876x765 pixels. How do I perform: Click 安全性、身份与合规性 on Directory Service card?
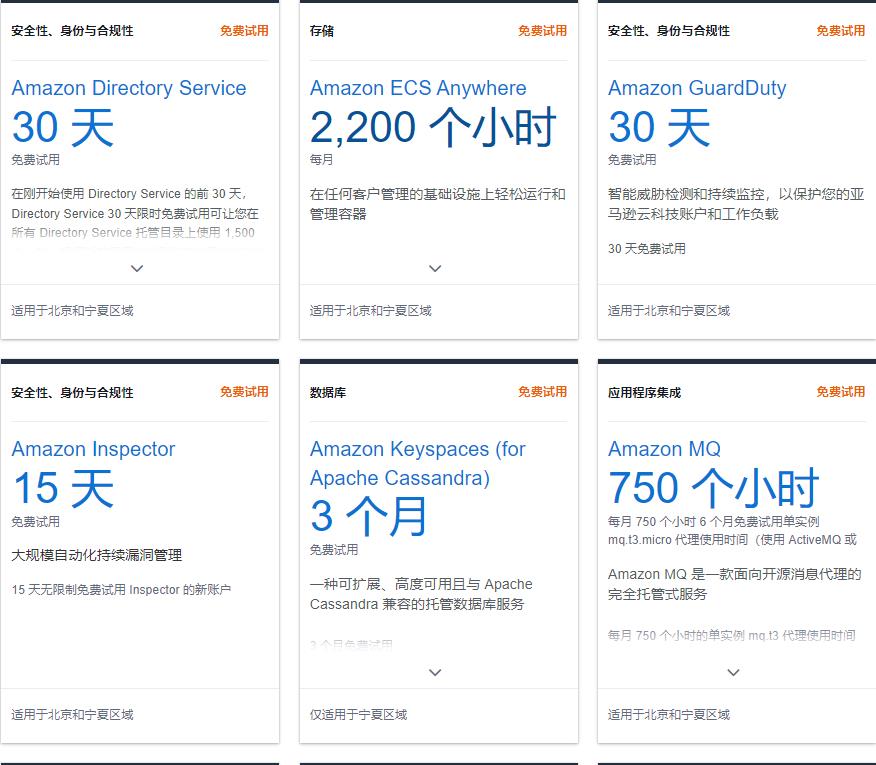(72, 31)
